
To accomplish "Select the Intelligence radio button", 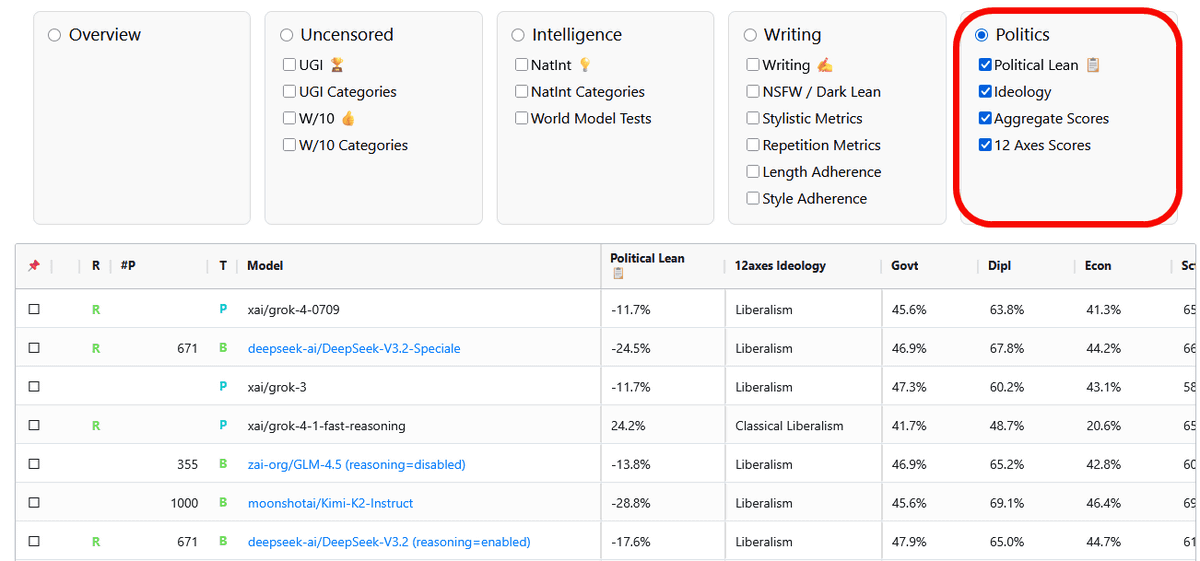I will coord(518,35).
